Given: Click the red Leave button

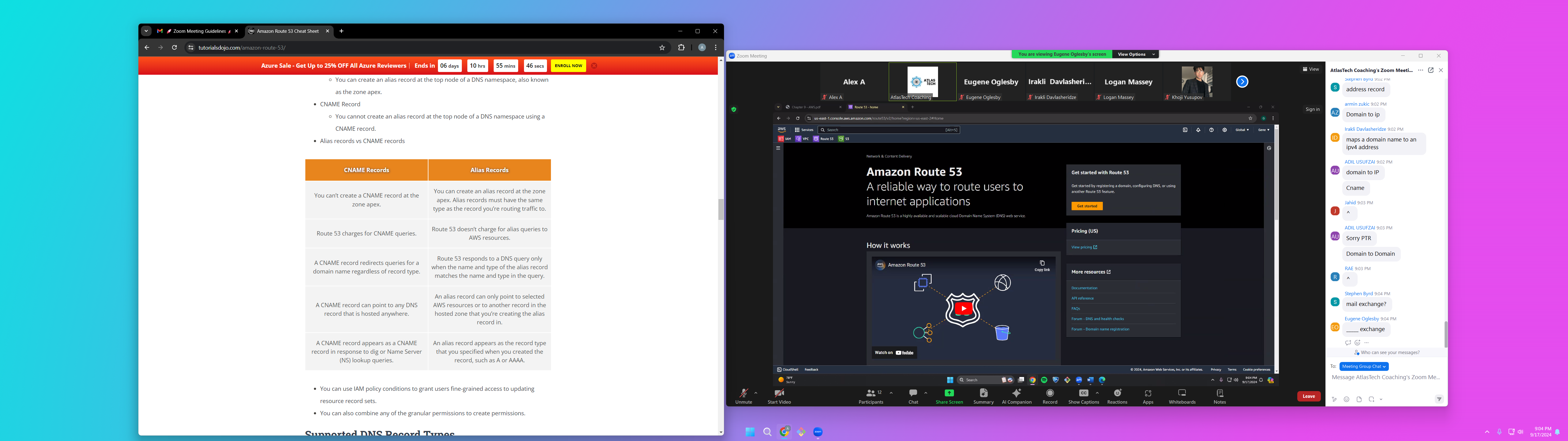Looking at the screenshot, I should tap(1309, 397).
